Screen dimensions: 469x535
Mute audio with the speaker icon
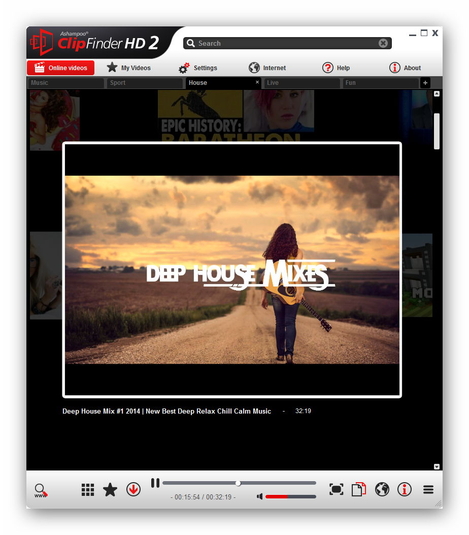click(x=260, y=496)
